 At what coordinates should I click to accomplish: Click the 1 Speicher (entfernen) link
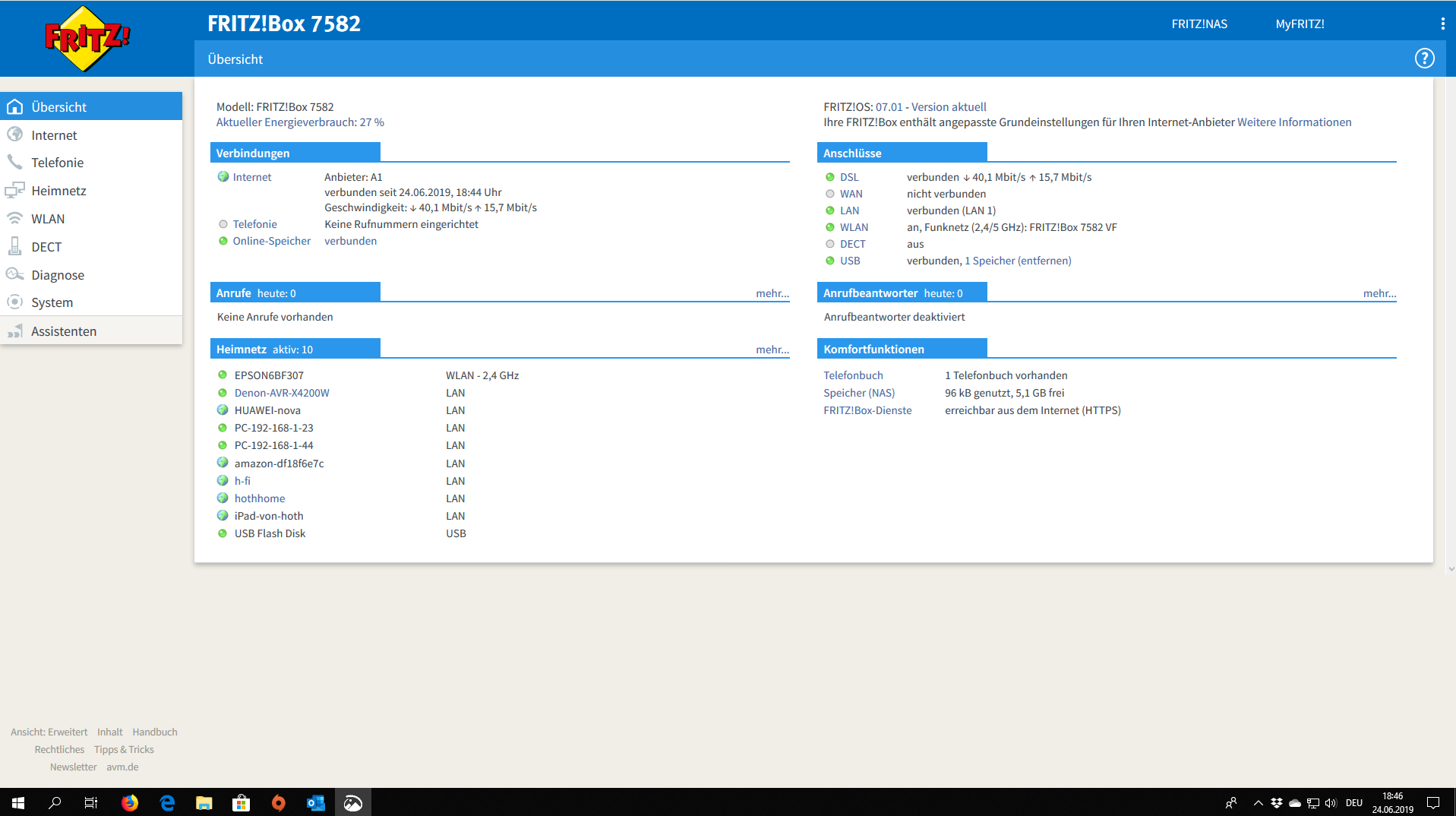click(1018, 261)
